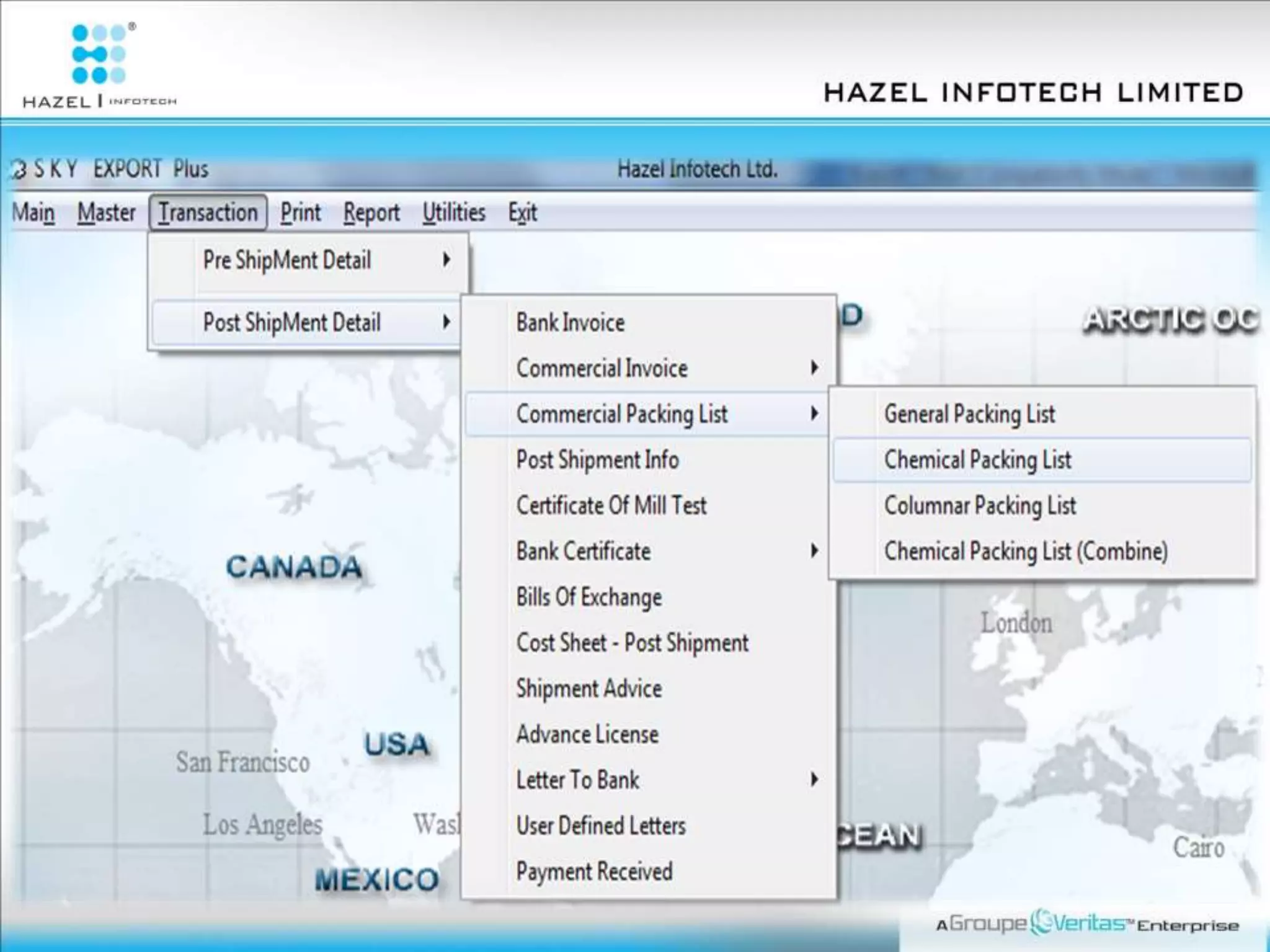Choose Columnar Packing List
Viewport: 1270px width, 952px height.
980,506
